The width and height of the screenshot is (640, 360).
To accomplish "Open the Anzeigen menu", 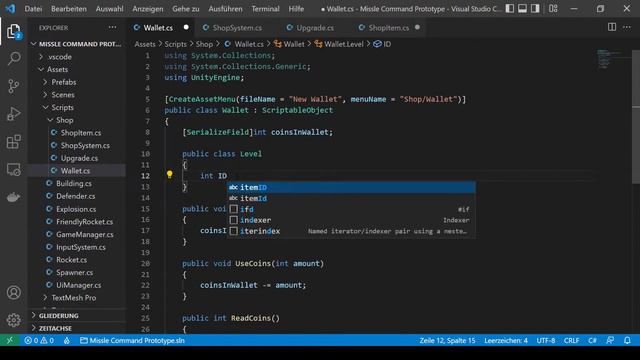I will tap(147, 8).
